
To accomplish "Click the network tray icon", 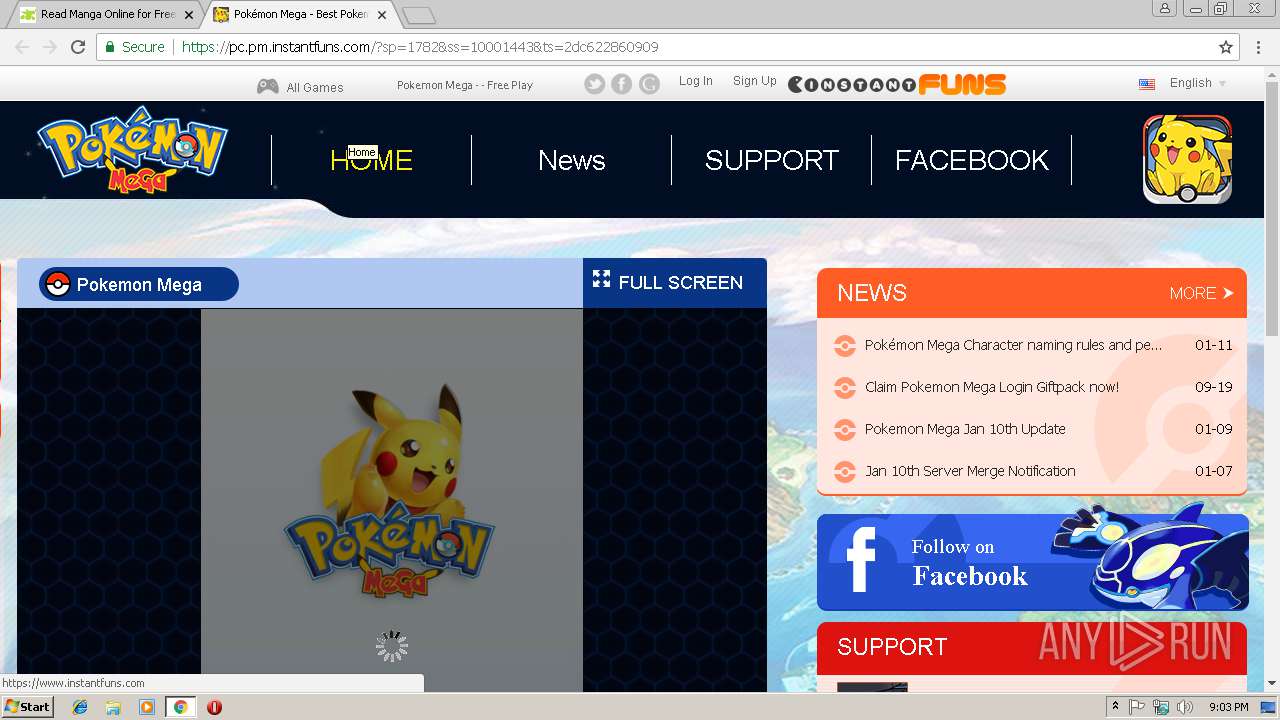I will click(x=1161, y=707).
